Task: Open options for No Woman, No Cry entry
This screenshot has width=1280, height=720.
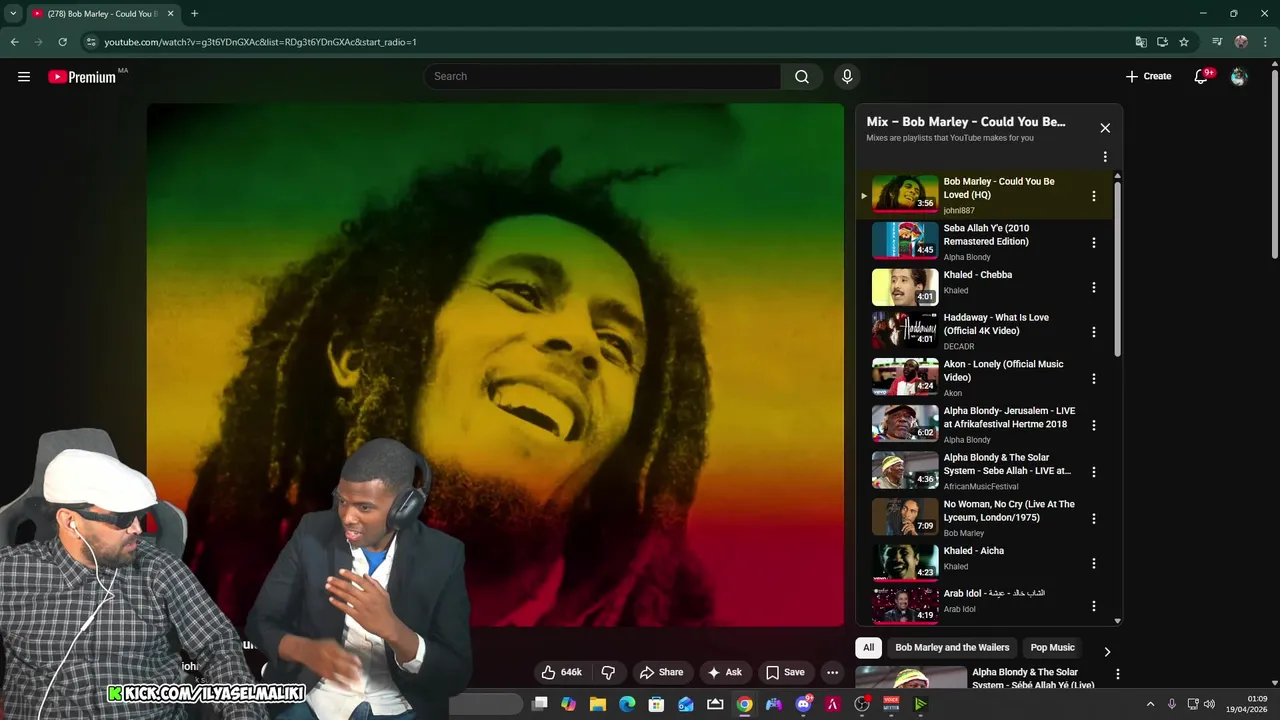Action: point(1094,518)
